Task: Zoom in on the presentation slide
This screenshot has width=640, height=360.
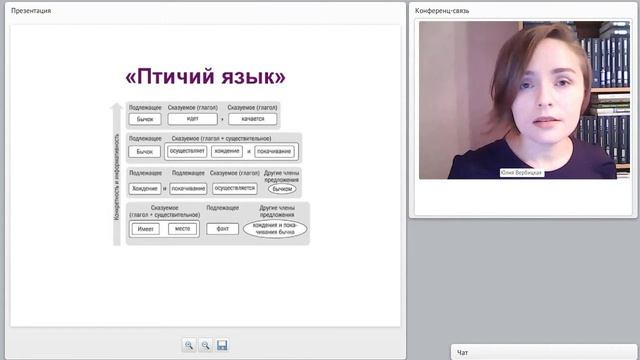Action: pyautogui.click(x=189, y=345)
